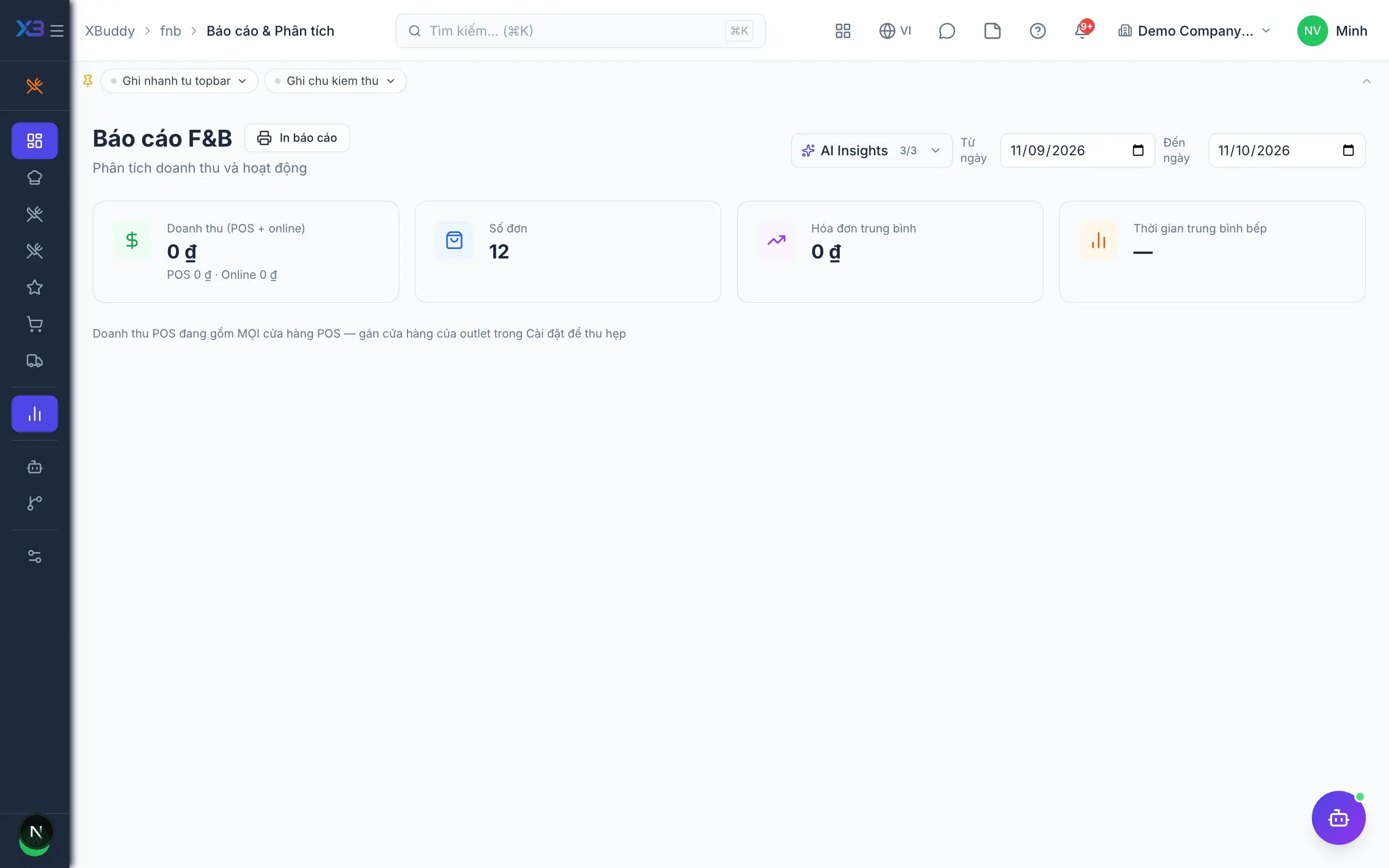Switch language via VI globe selector
Viewport: 1389px width, 868px height.
click(895, 30)
